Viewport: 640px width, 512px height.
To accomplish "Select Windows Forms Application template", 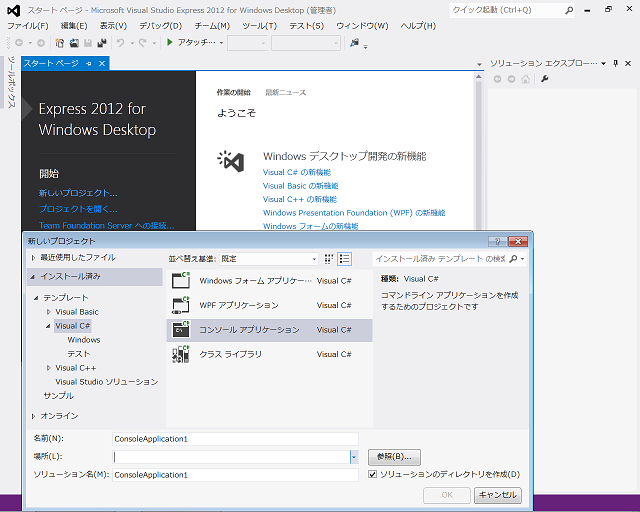I will pos(269,281).
